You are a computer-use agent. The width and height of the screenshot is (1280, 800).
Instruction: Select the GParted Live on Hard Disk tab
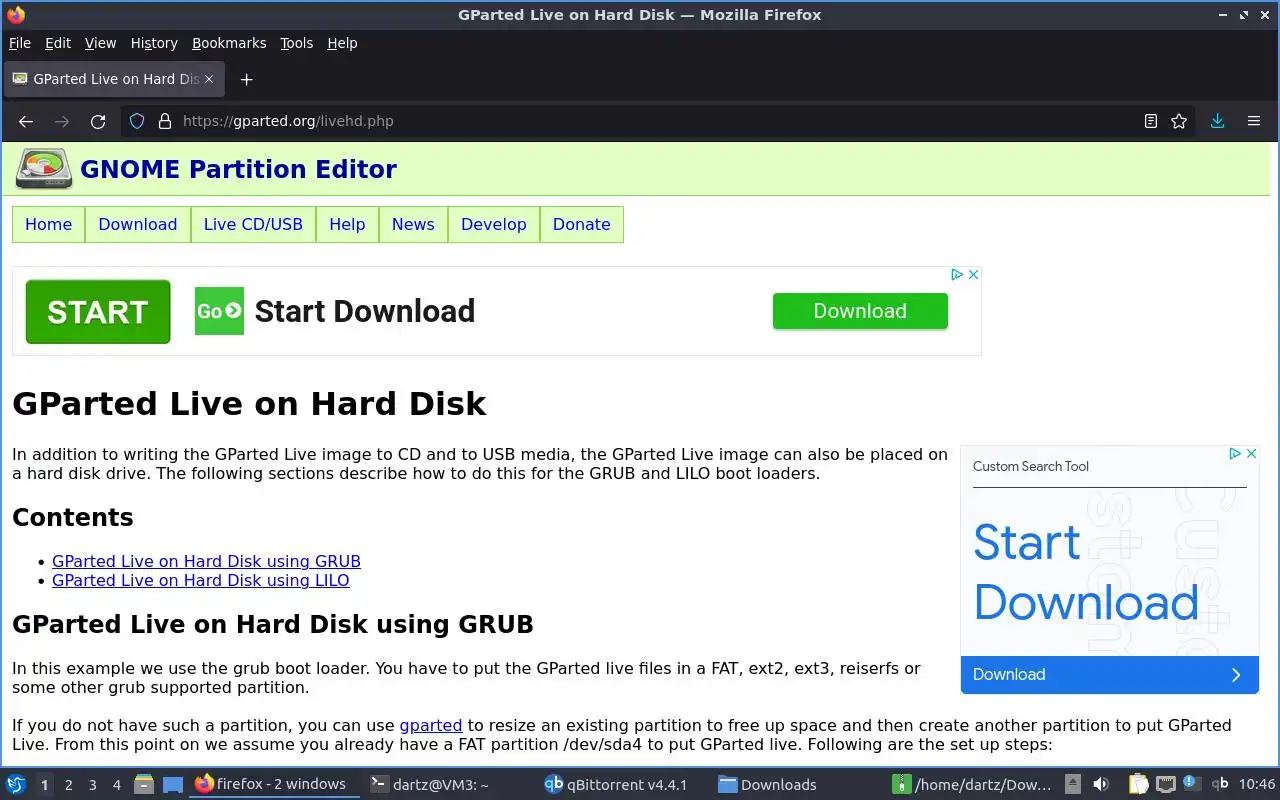(113, 79)
